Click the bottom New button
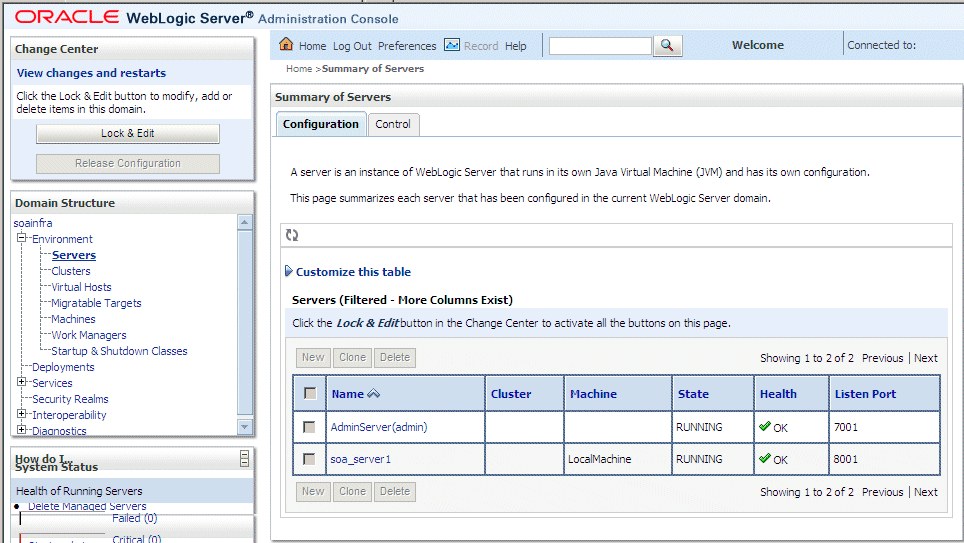 pos(313,491)
